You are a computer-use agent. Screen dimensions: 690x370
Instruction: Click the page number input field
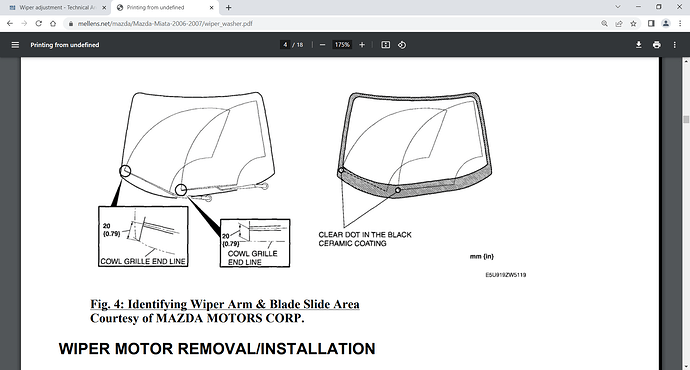pos(285,45)
